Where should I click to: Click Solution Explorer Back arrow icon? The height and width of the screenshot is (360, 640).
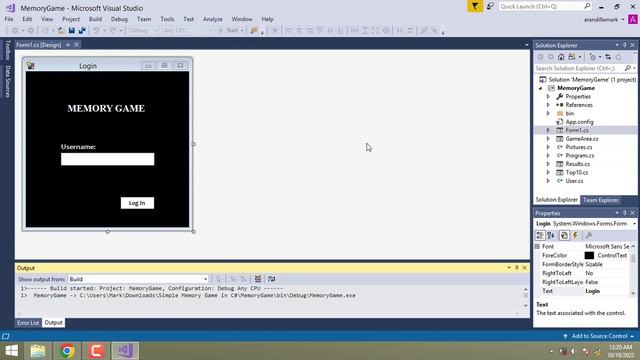(x=540, y=57)
